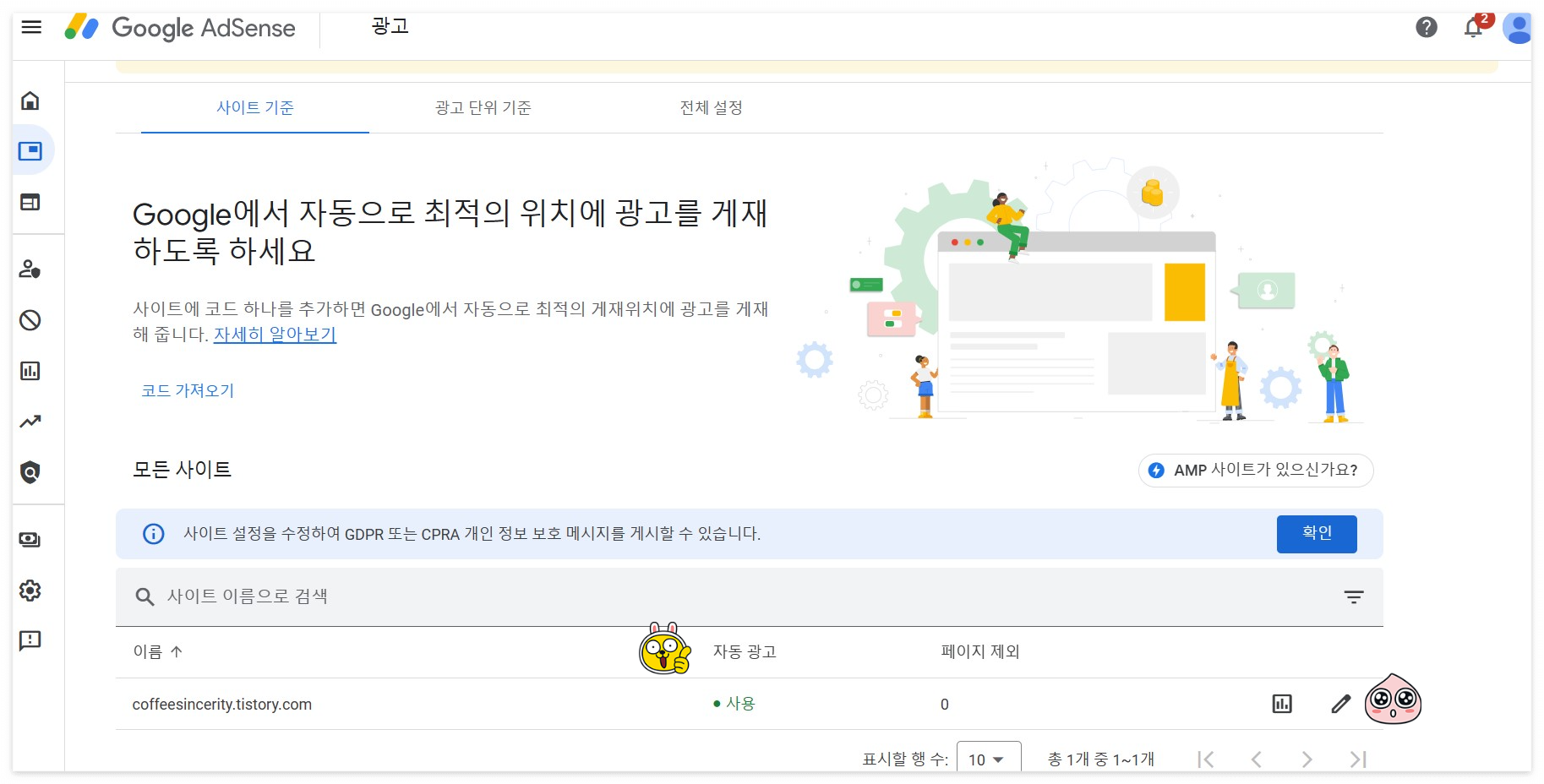The image size is (1544, 784).
Task: Open the Account settings gear icon
Action: point(30,591)
